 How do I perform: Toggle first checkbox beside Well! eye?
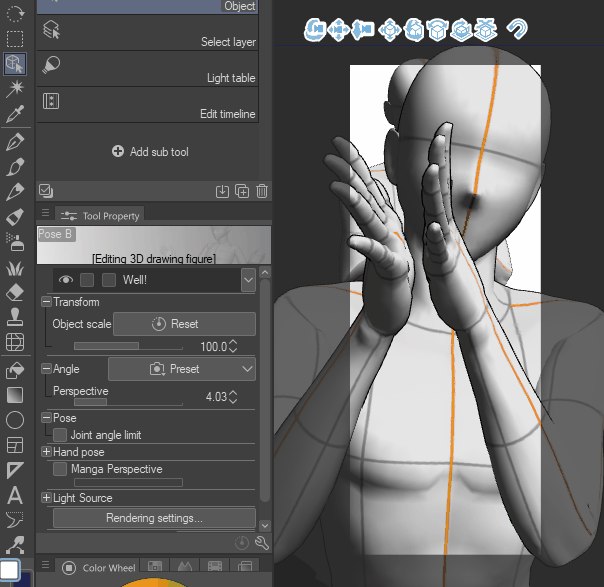pos(87,280)
